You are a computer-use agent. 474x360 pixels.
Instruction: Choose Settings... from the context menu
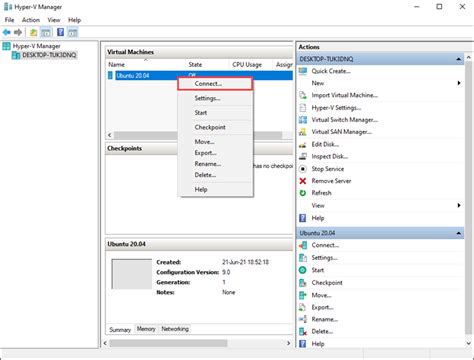215,98
